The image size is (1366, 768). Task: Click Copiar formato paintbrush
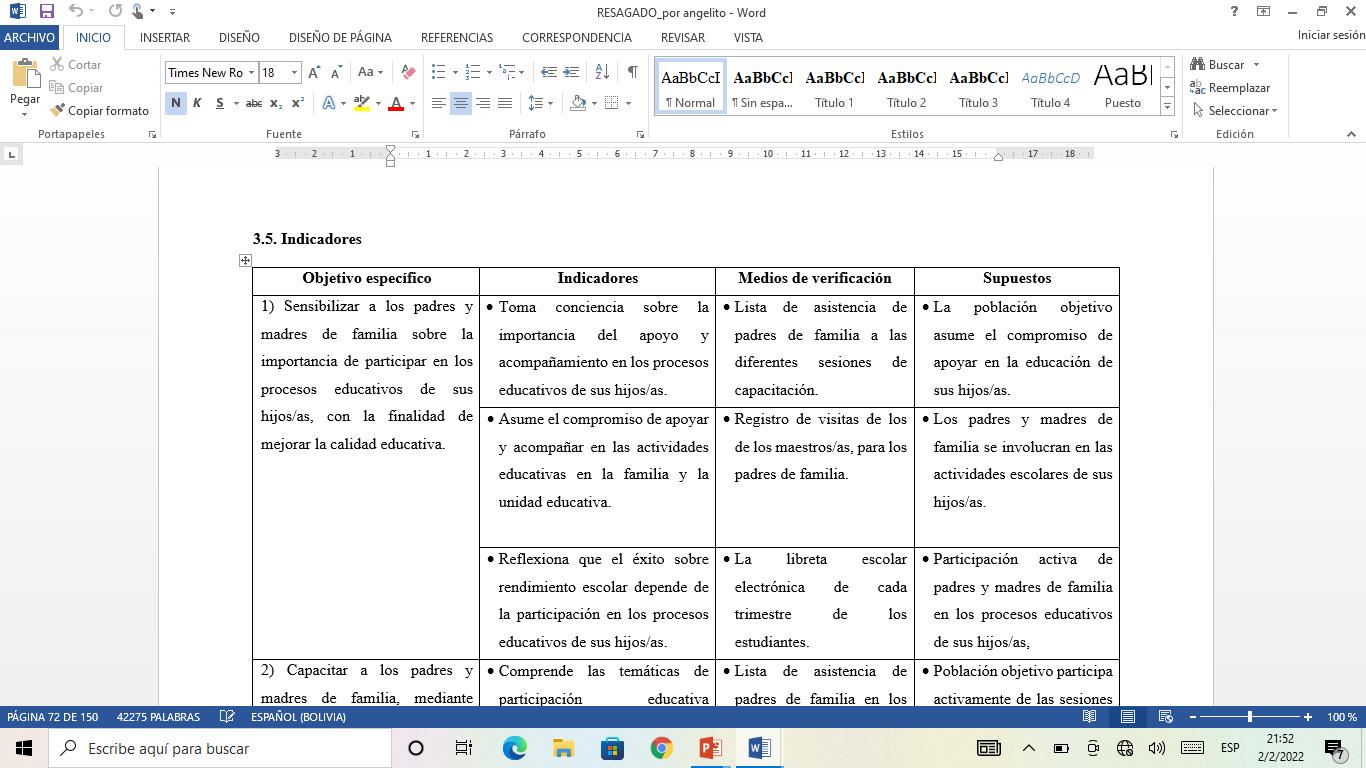[x=99, y=111]
